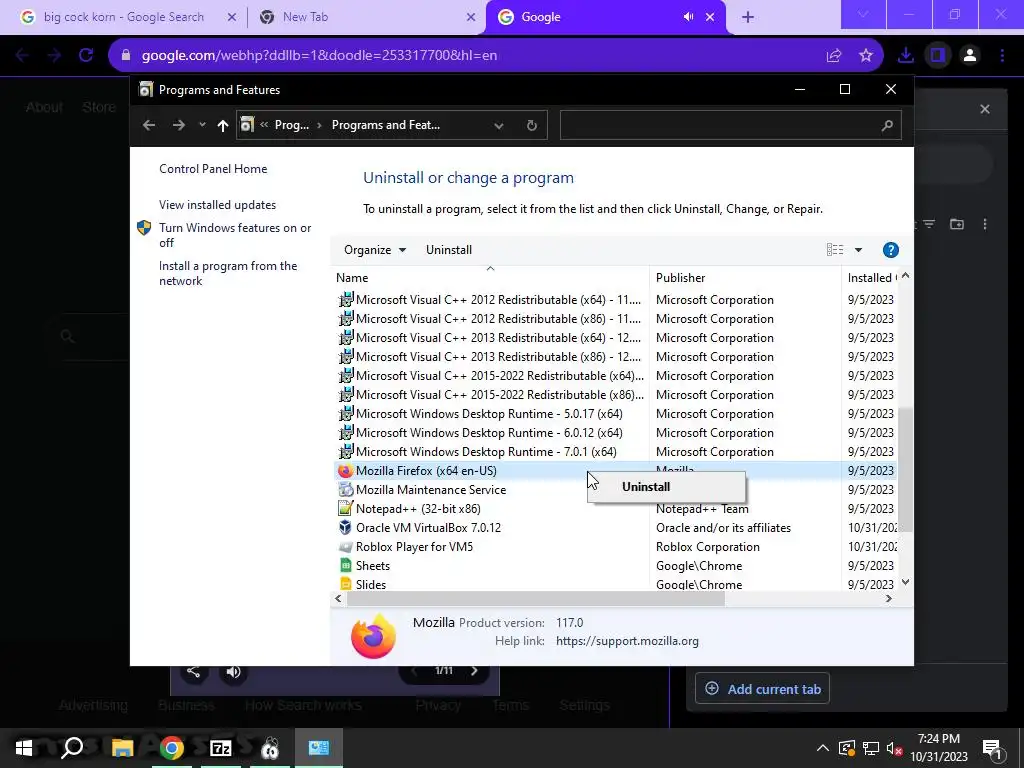Open the notification center icon
The width and height of the screenshot is (1024, 768).
click(993, 749)
